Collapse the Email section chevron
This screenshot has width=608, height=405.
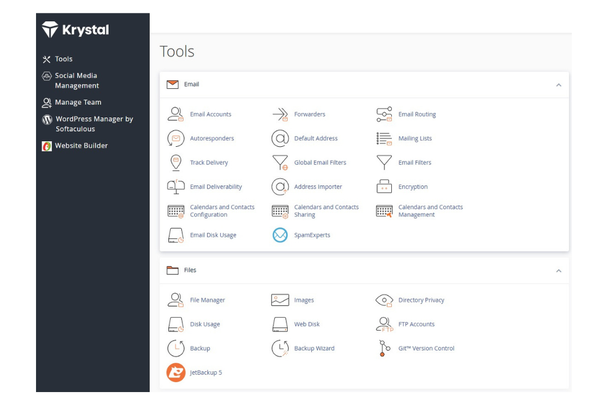tap(558, 85)
